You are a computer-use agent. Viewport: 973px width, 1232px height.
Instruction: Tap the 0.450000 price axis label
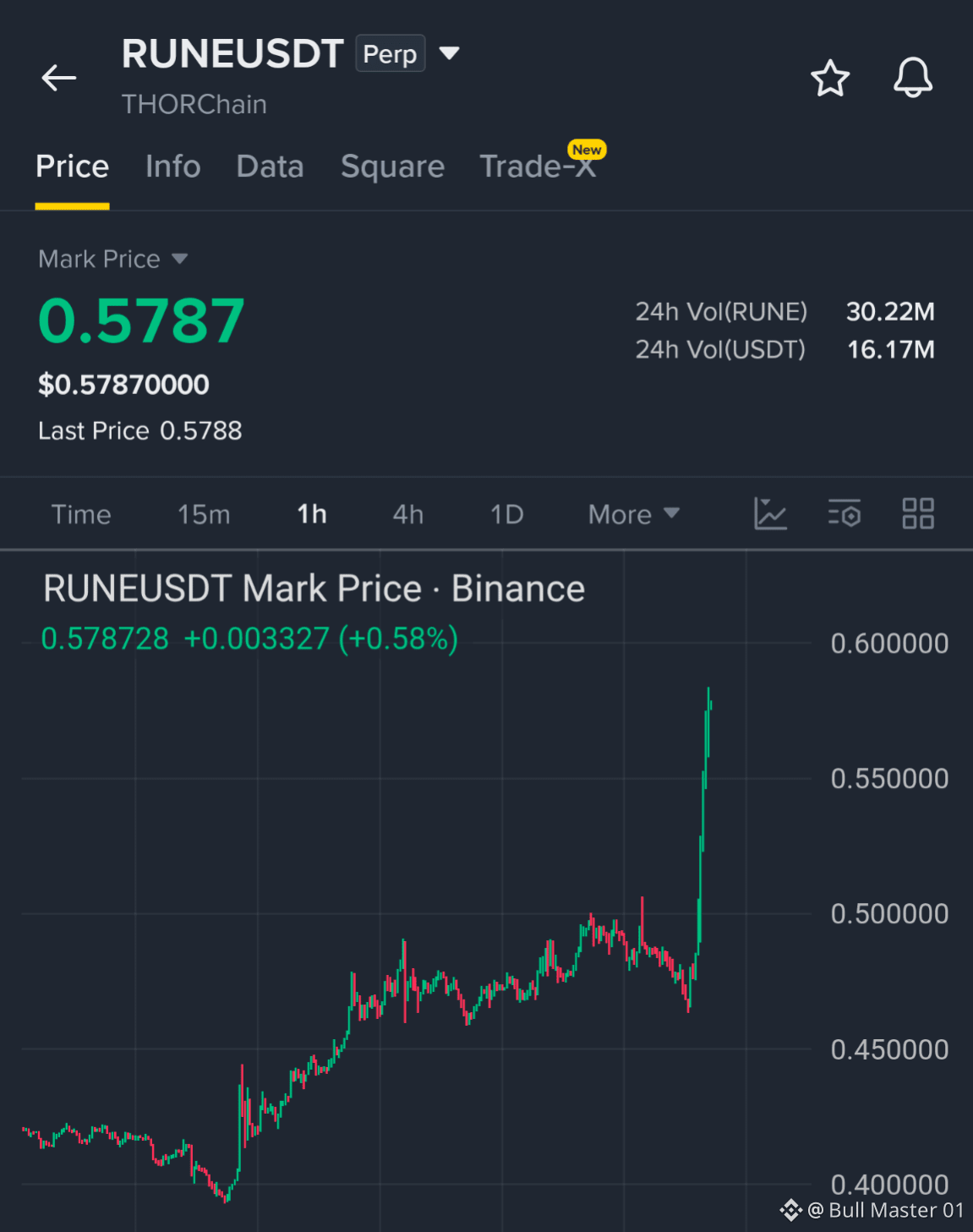[x=889, y=1049]
